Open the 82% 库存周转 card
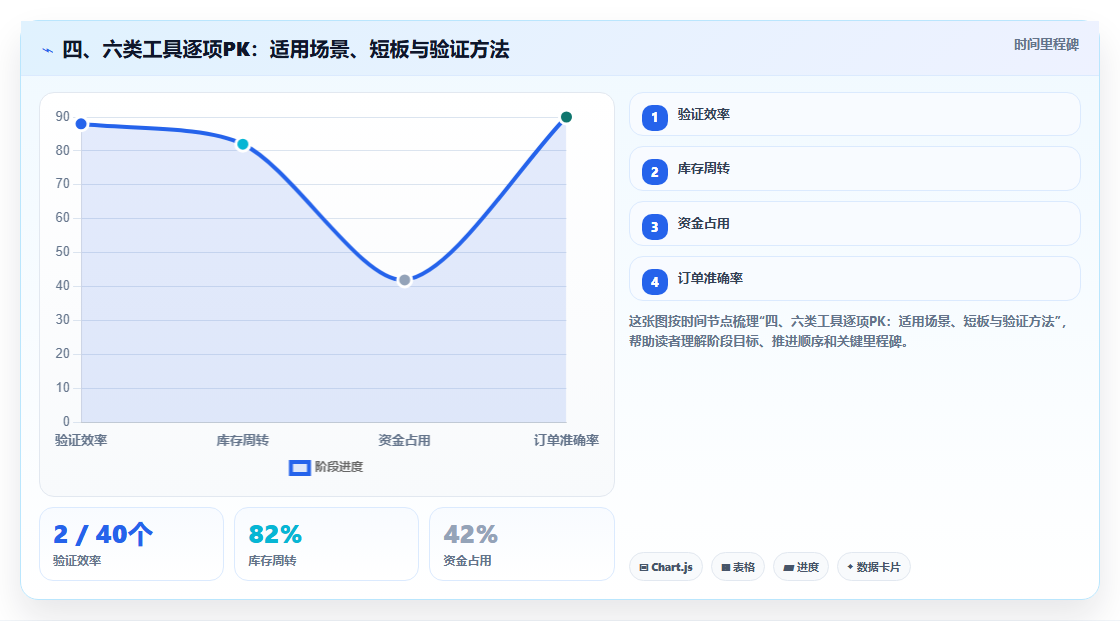Image resolution: width=1120 pixels, height=621 pixels. (326, 544)
